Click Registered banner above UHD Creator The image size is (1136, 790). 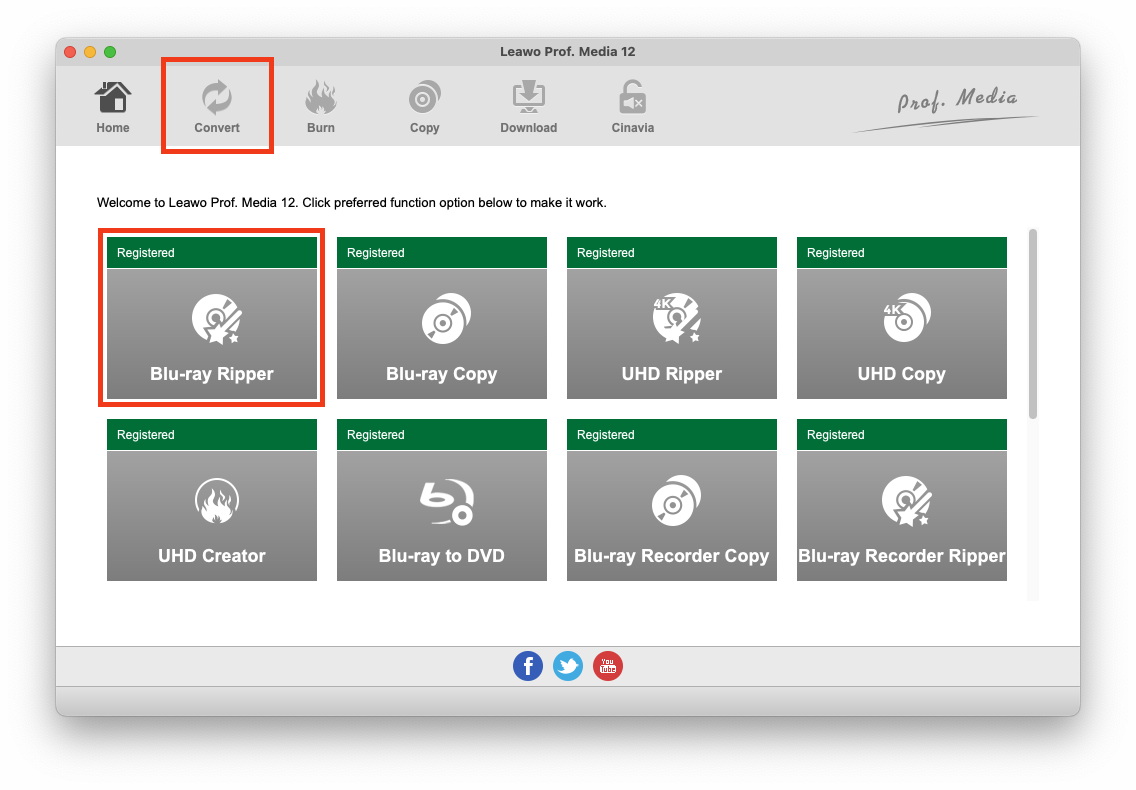click(212, 434)
